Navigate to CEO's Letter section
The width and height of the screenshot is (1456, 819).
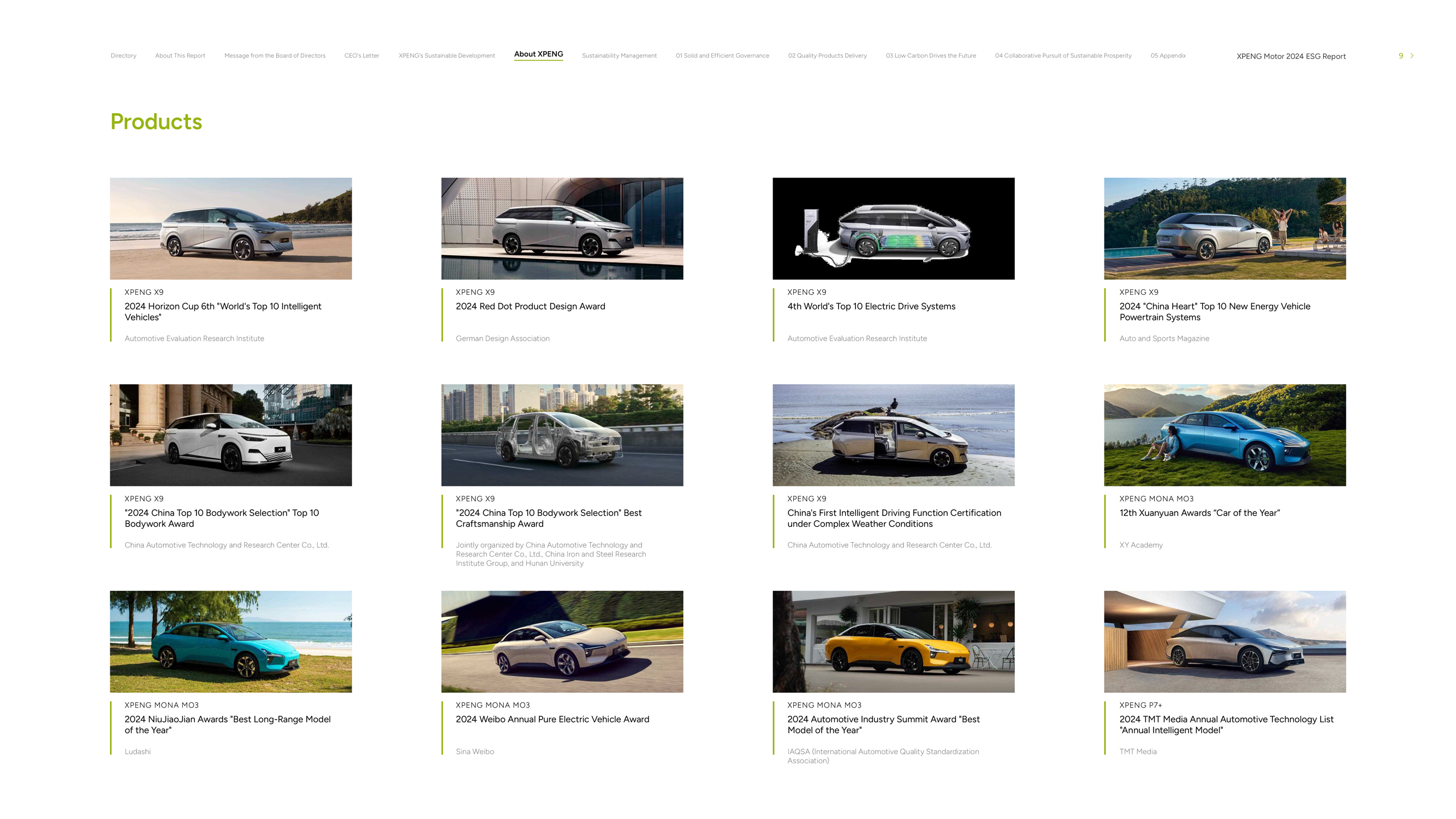[x=362, y=55]
